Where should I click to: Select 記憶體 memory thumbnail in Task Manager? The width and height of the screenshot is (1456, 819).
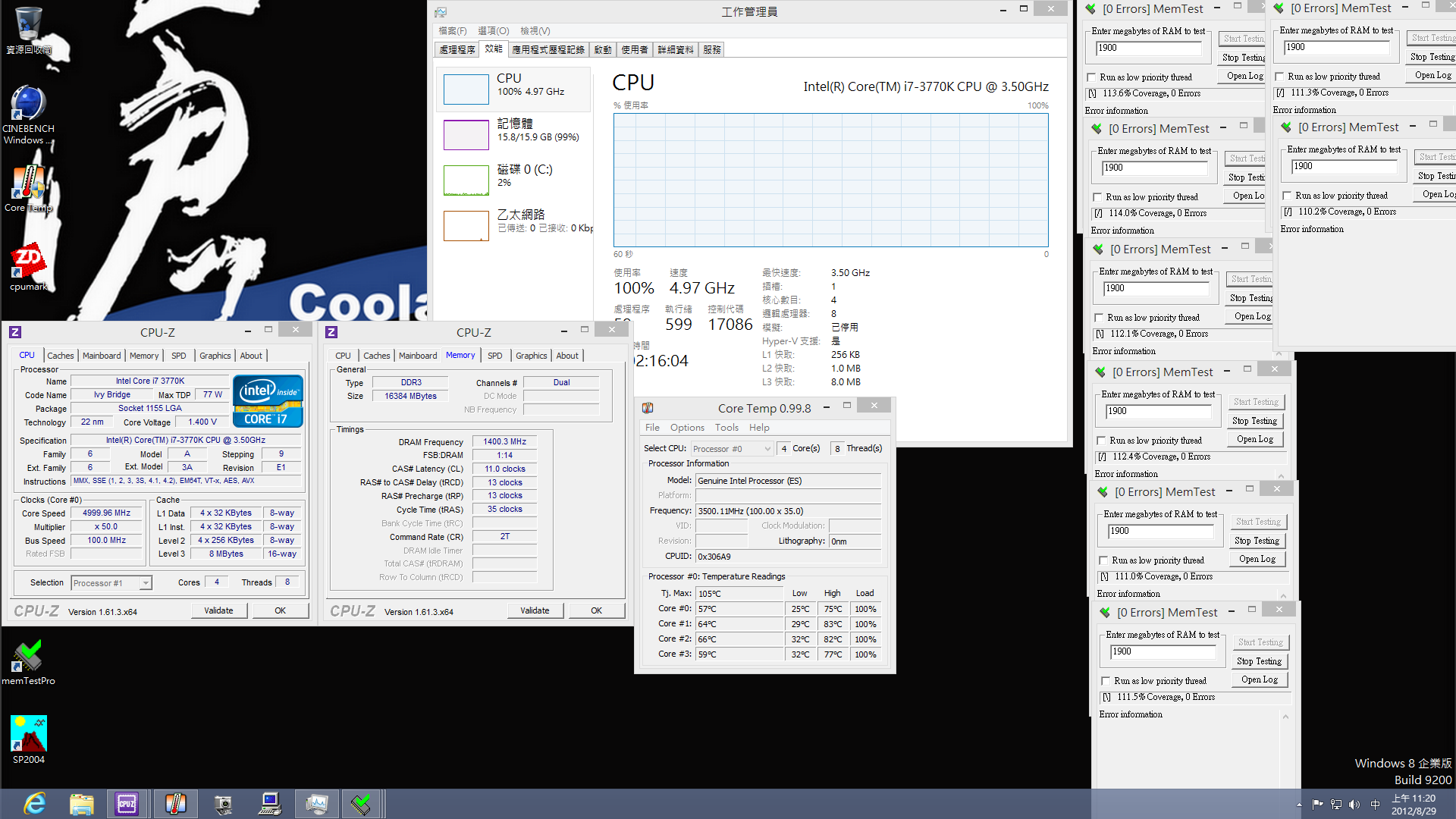pyautogui.click(x=466, y=135)
